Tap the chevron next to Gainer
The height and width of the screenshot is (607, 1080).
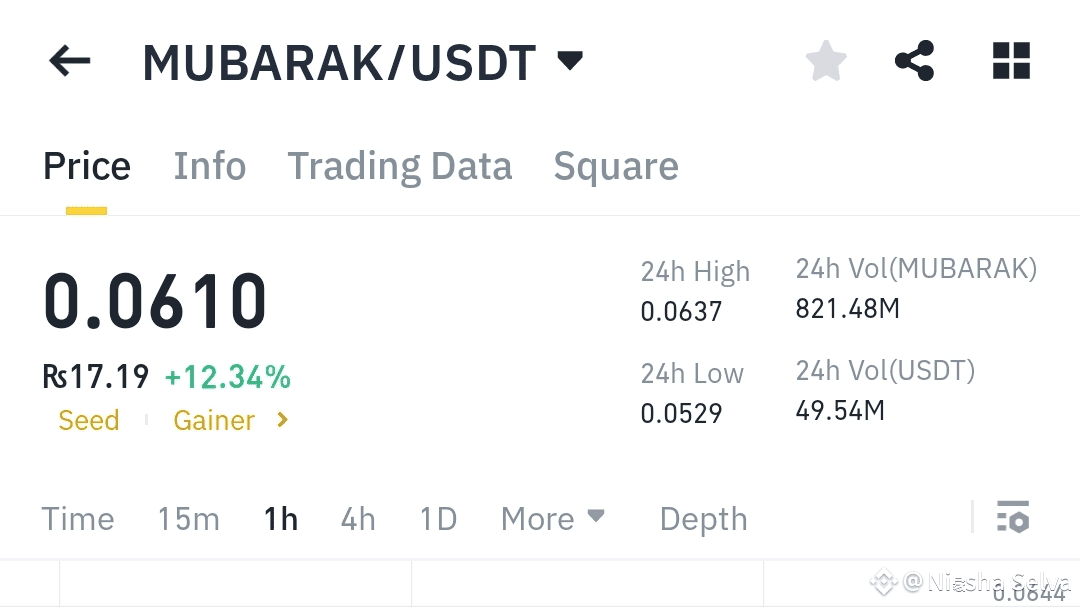coord(282,420)
